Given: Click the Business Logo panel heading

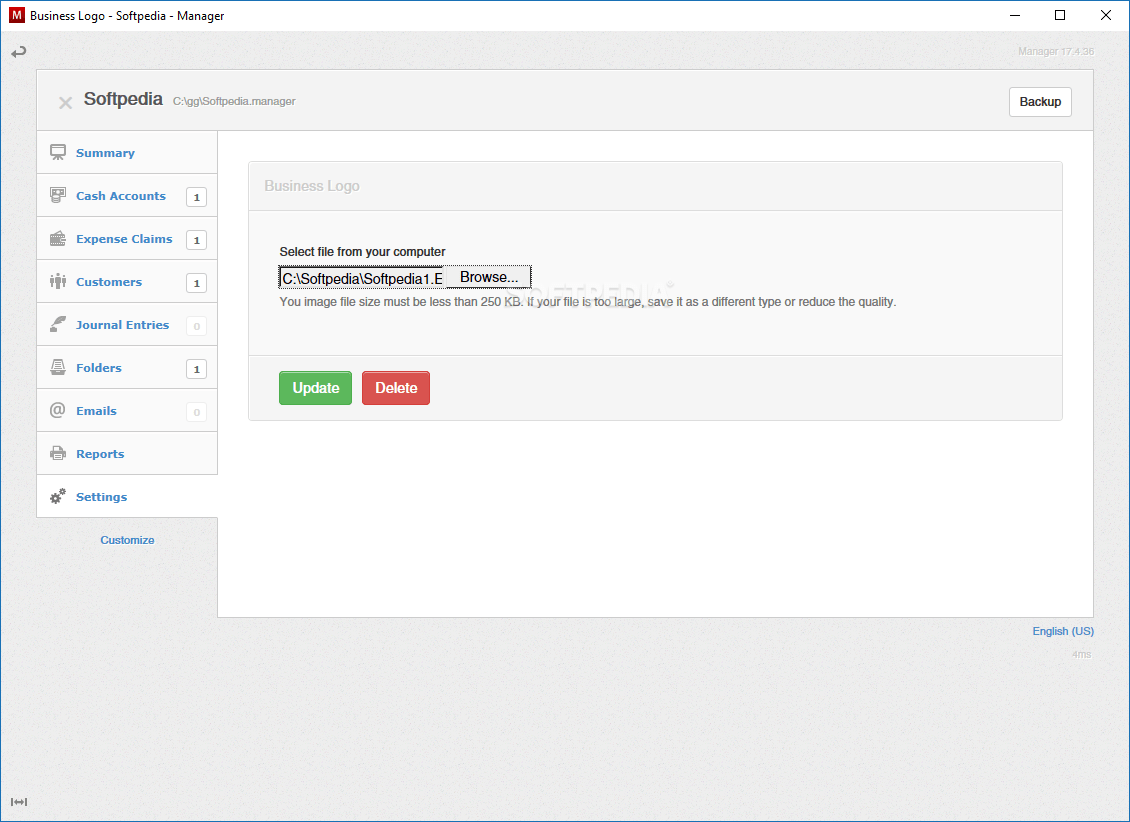Looking at the screenshot, I should click(x=311, y=186).
